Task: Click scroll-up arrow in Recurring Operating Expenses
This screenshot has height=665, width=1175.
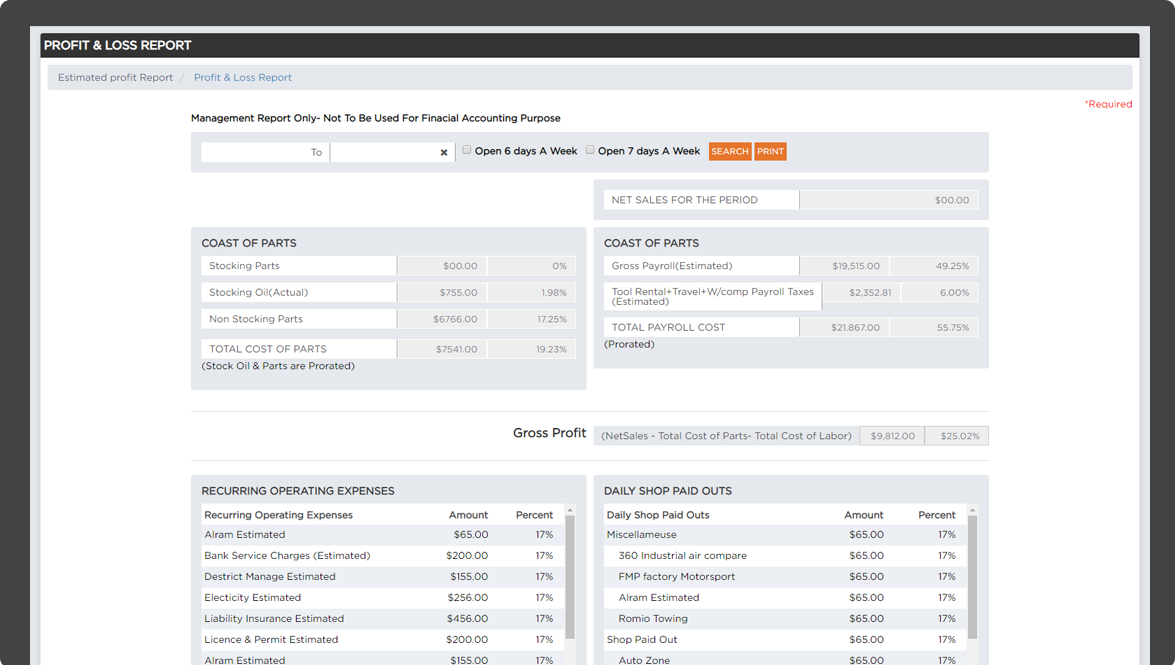Action: pyautogui.click(x=570, y=511)
